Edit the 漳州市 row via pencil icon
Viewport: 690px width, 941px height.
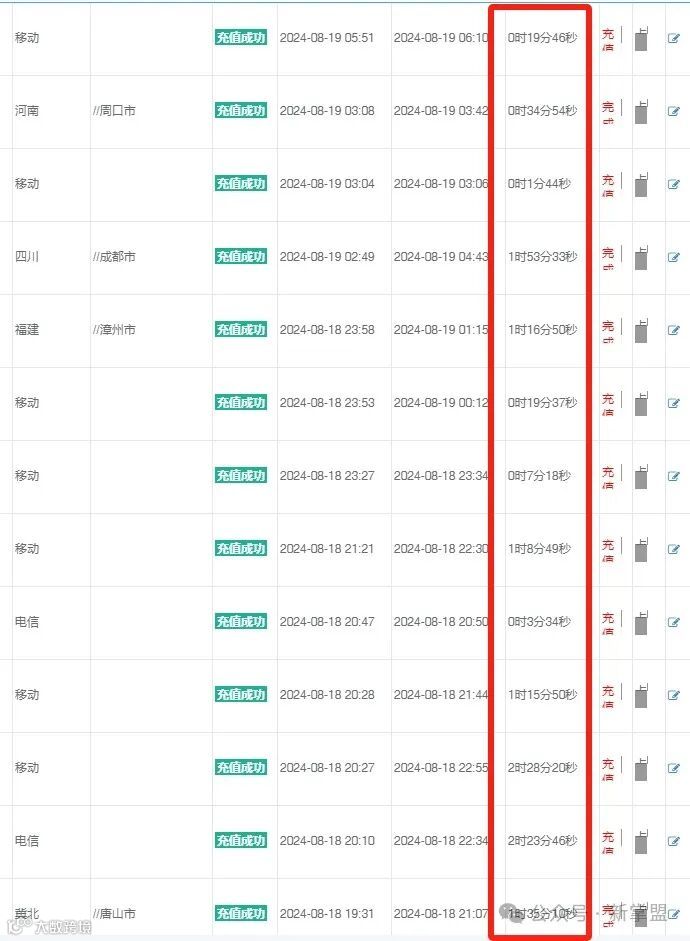(674, 331)
